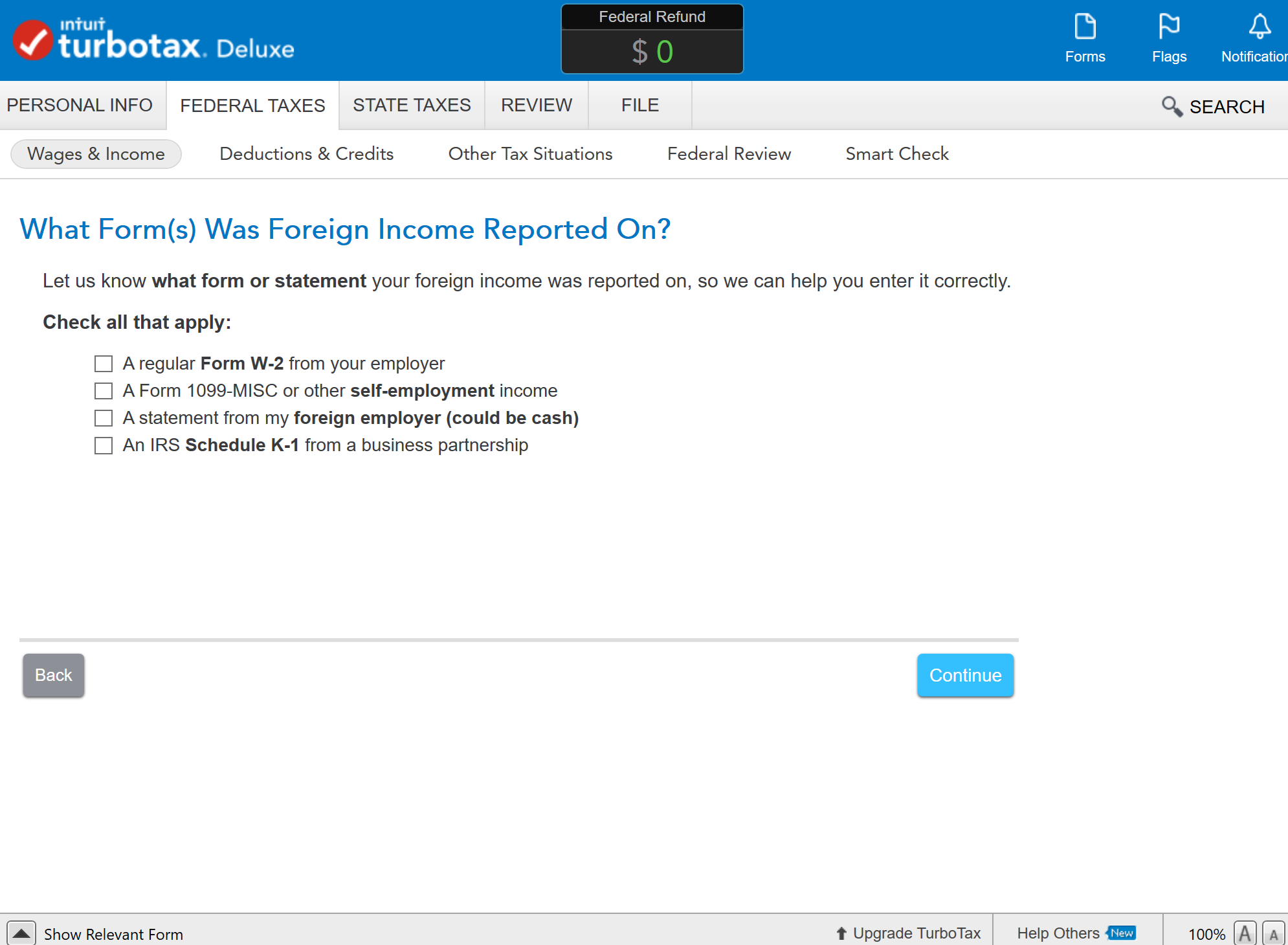Click the Upgrade TurboTax arrow icon

pos(841,933)
